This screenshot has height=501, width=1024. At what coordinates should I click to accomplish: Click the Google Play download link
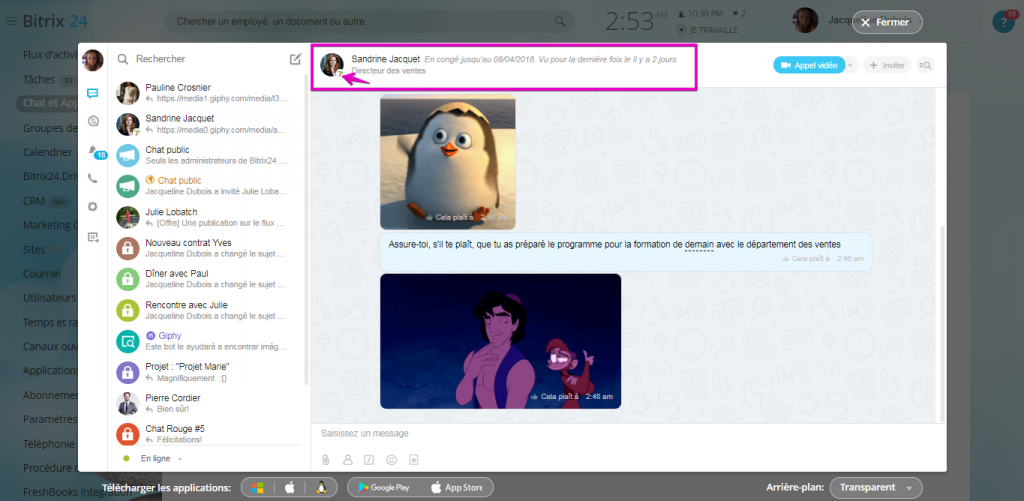click(x=385, y=487)
